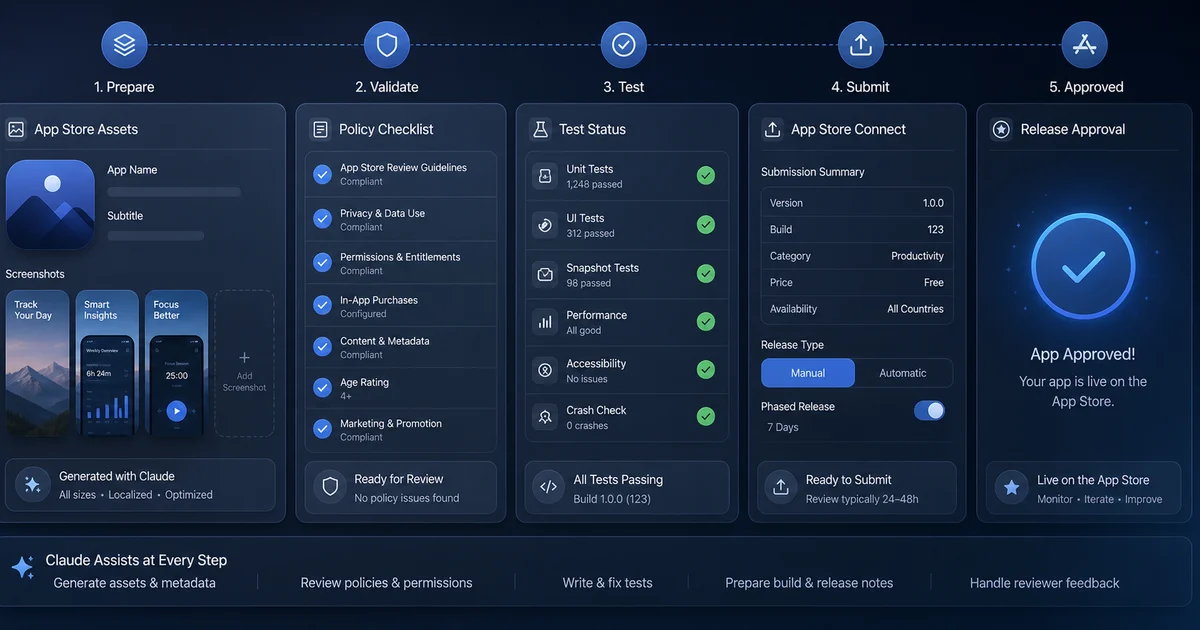Click the Availability All Countries row
This screenshot has width=1200, height=630.
tap(857, 309)
